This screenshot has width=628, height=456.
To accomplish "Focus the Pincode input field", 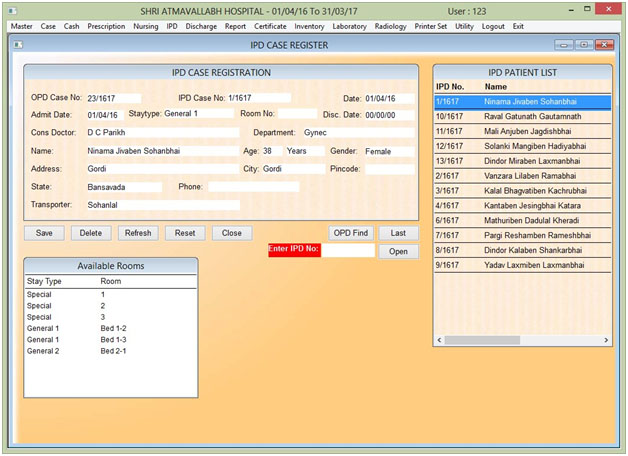I will pos(389,169).
